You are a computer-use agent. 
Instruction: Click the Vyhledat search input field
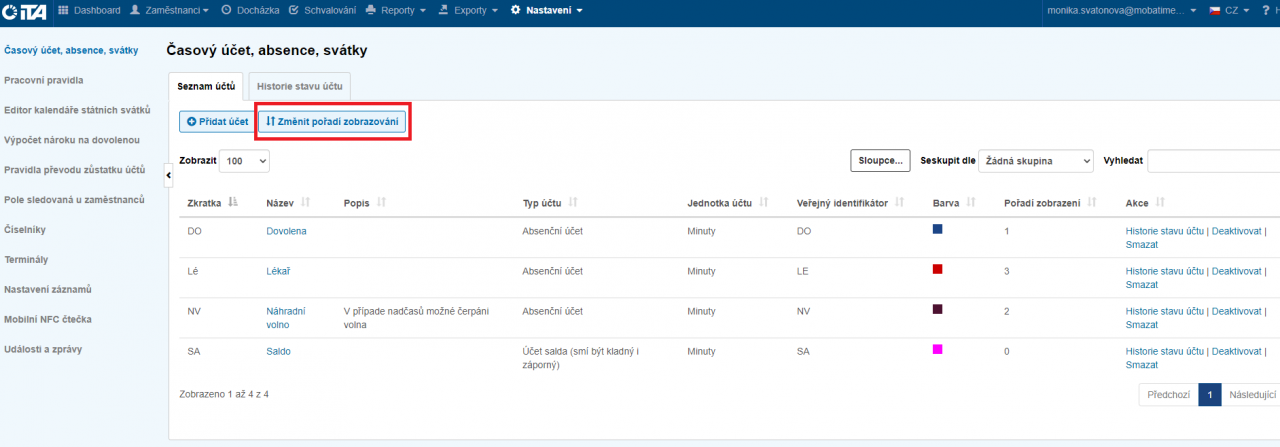click(1212, 160)
